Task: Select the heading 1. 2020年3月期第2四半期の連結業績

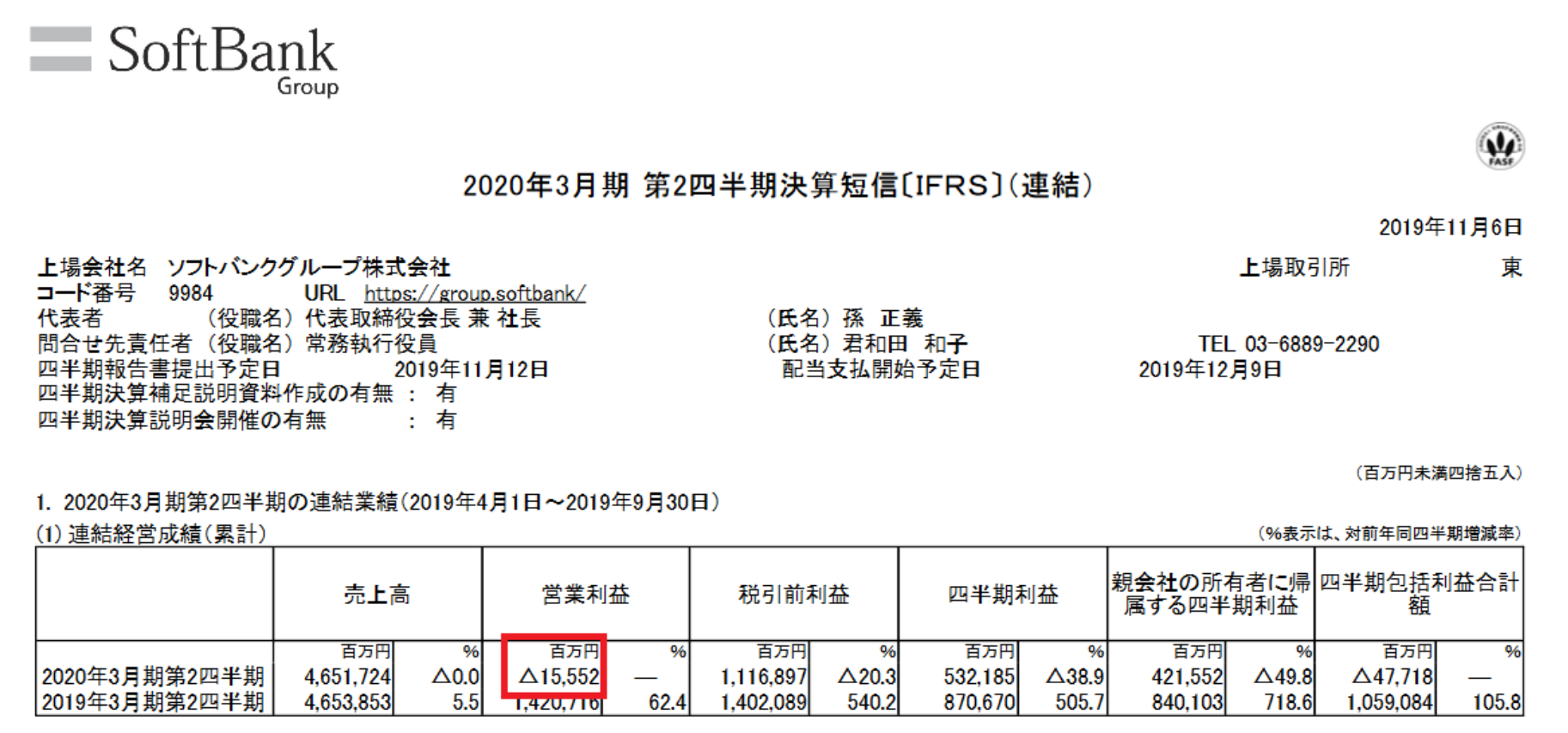Action: click(x=219, y=502)
